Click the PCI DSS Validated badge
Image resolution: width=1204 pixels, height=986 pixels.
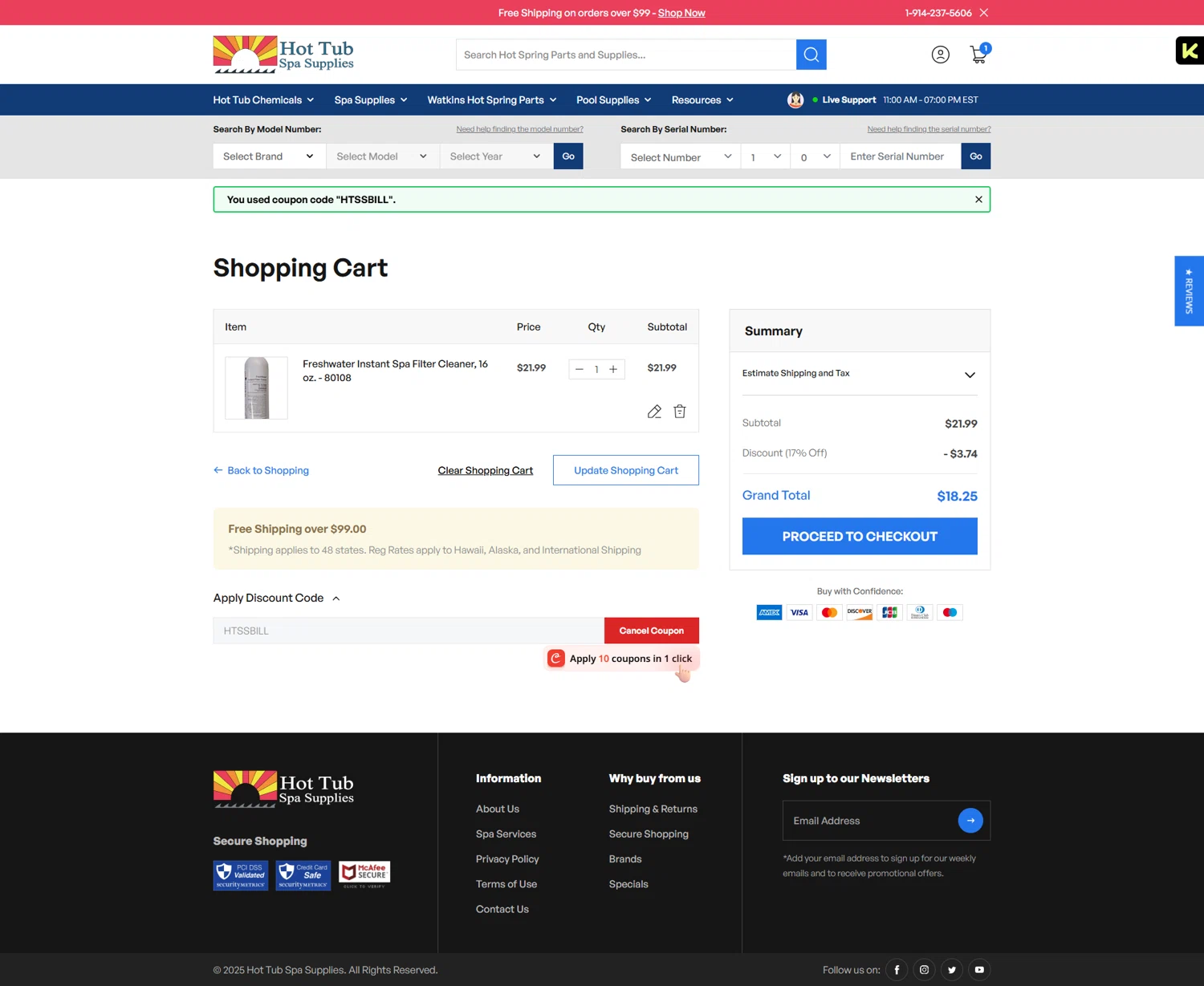click(x=241, y=875)
